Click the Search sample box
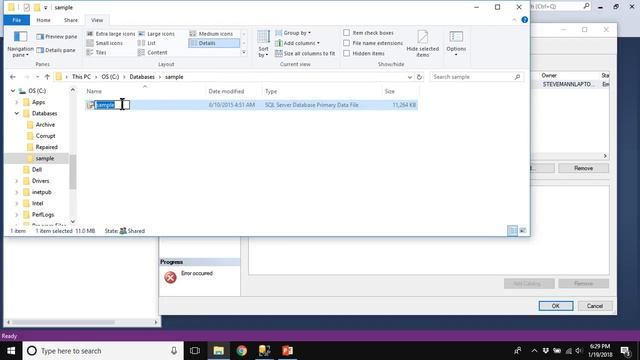 pos(476,77)
